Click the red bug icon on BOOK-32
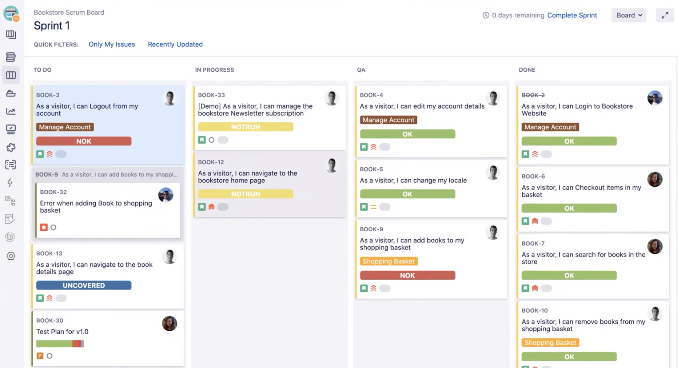The image size is (678, 368). click(x=44, y=227)
